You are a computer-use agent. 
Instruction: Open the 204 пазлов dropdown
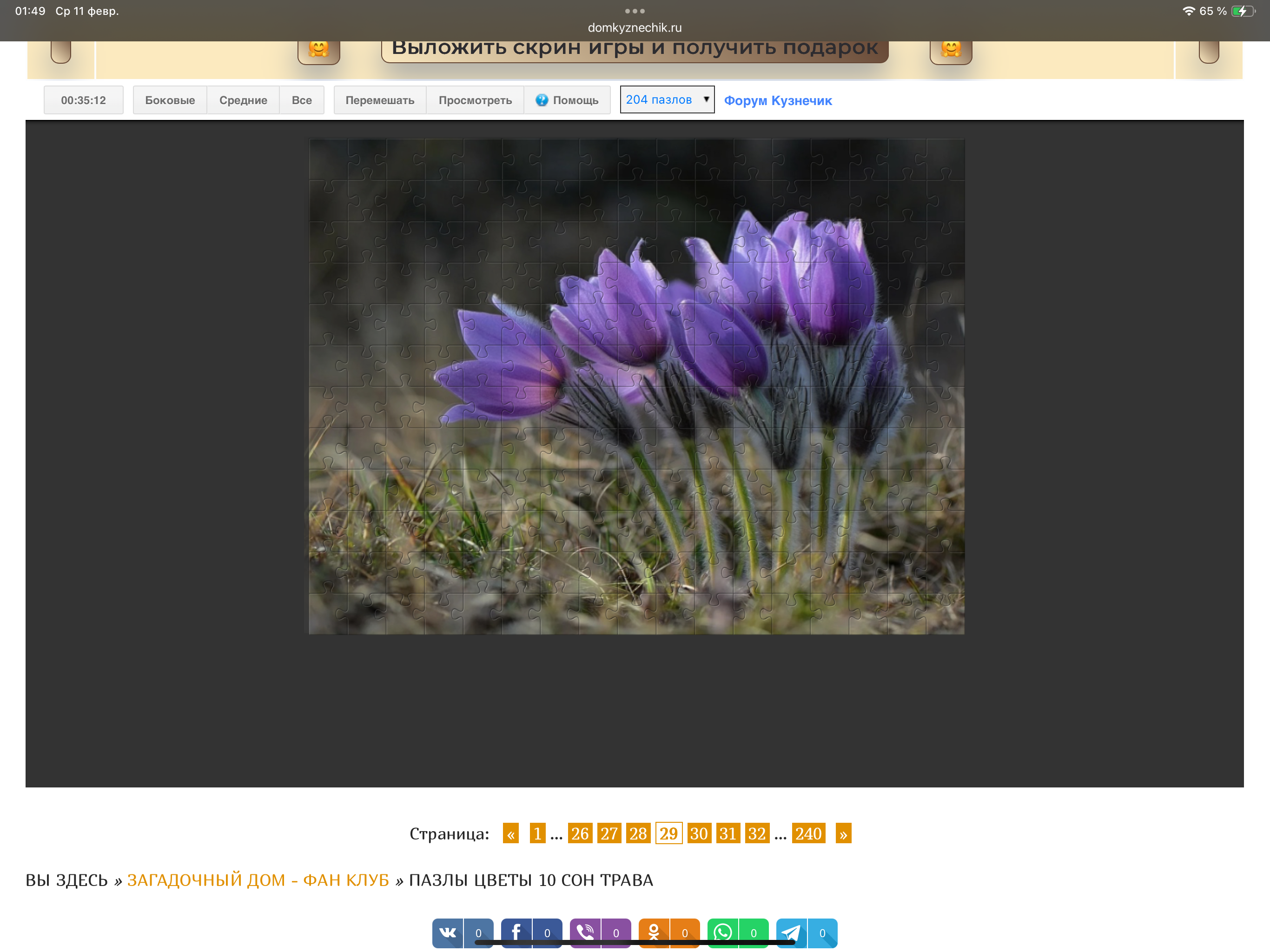tap(667, 100)
